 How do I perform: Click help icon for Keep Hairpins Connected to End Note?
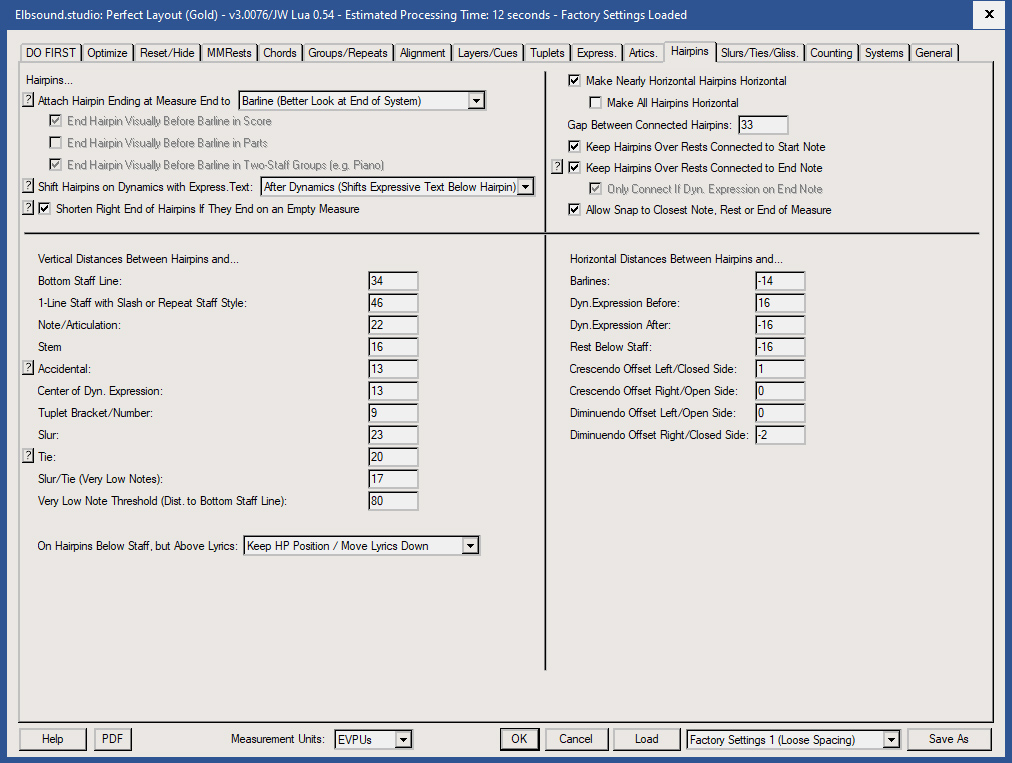coord(558,168)
